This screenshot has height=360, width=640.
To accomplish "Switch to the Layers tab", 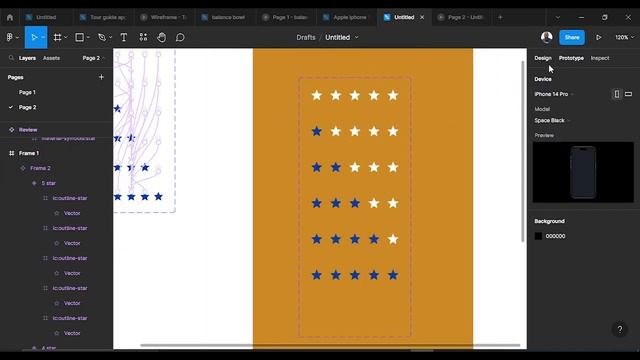I will 27,58.
